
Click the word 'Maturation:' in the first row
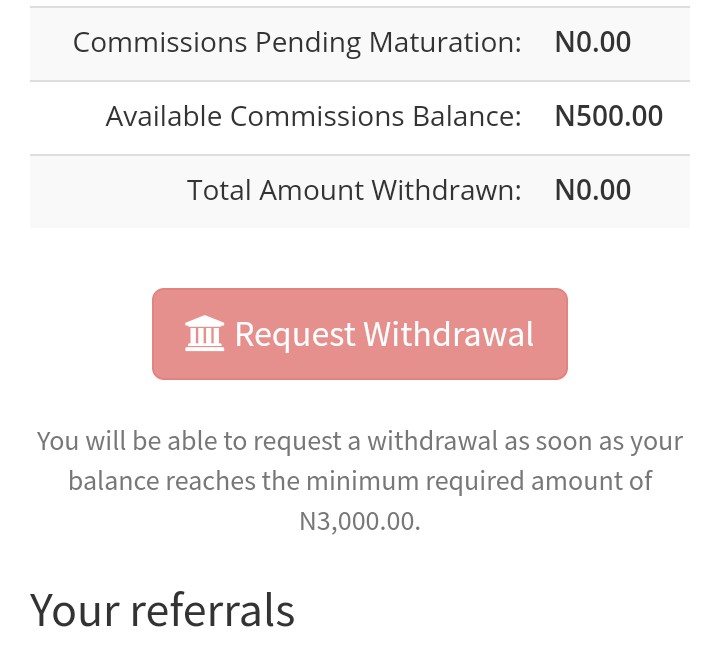pos(459,42)
